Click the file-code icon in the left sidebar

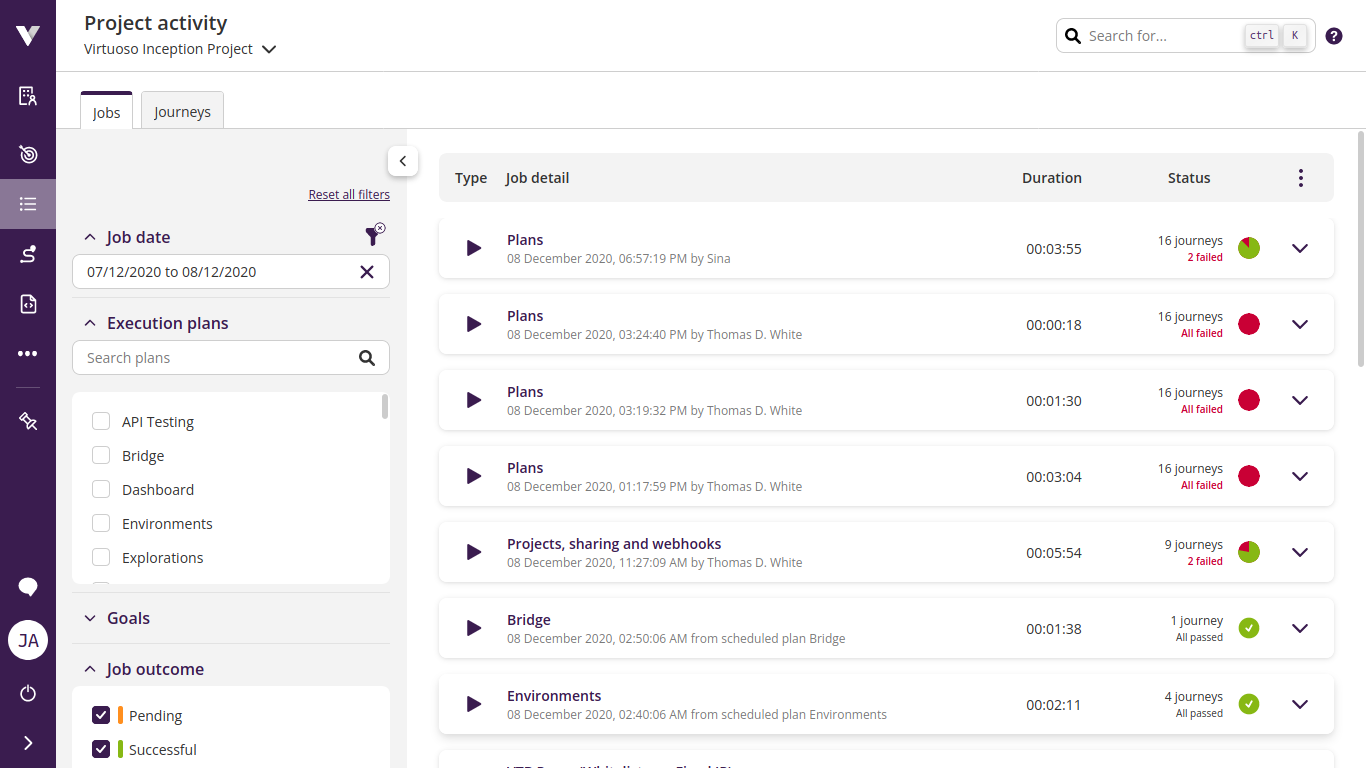point(27,303)
